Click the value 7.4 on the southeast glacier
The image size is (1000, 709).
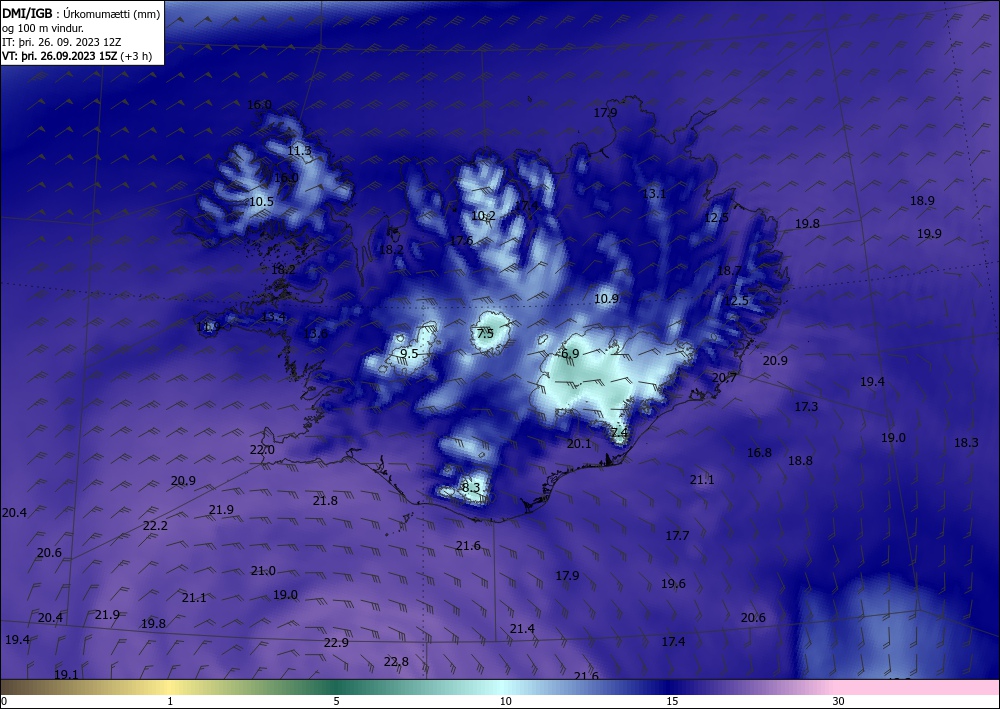(x=619, y=433)
